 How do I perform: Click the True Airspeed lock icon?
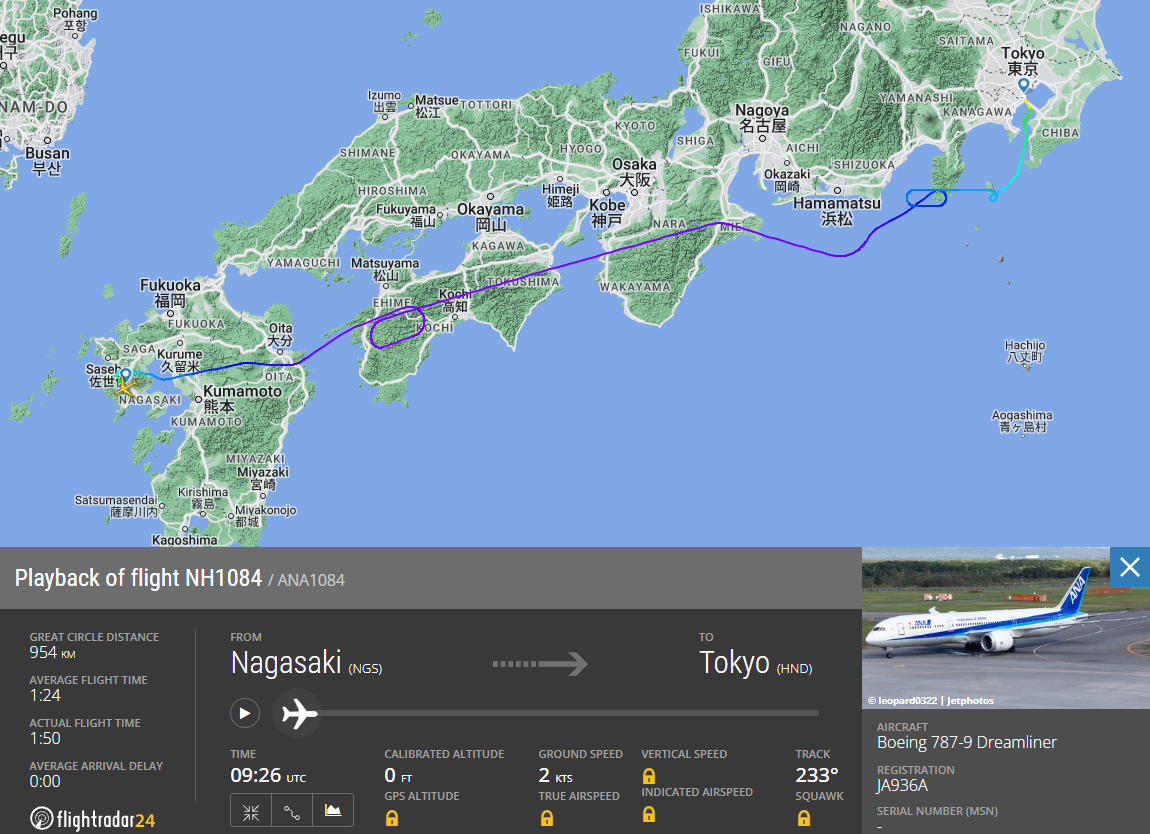tap(547, 818)
